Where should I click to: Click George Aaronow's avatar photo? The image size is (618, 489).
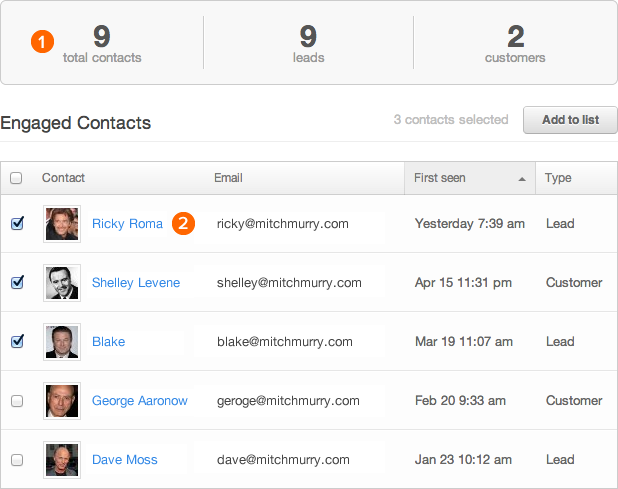tap(62, 401)
